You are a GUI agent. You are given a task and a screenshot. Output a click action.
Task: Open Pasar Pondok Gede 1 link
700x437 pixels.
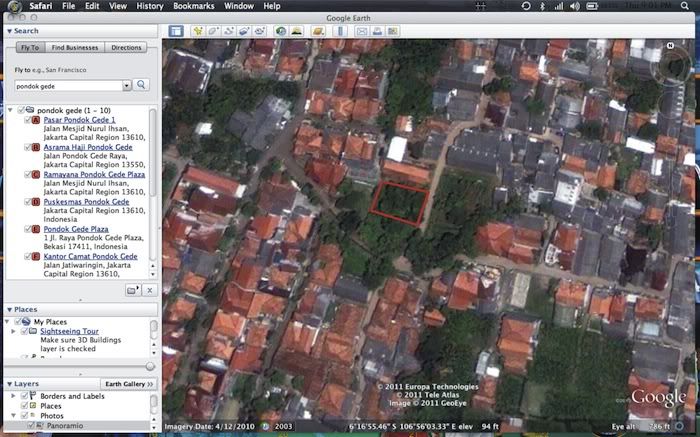coord(79,120)
